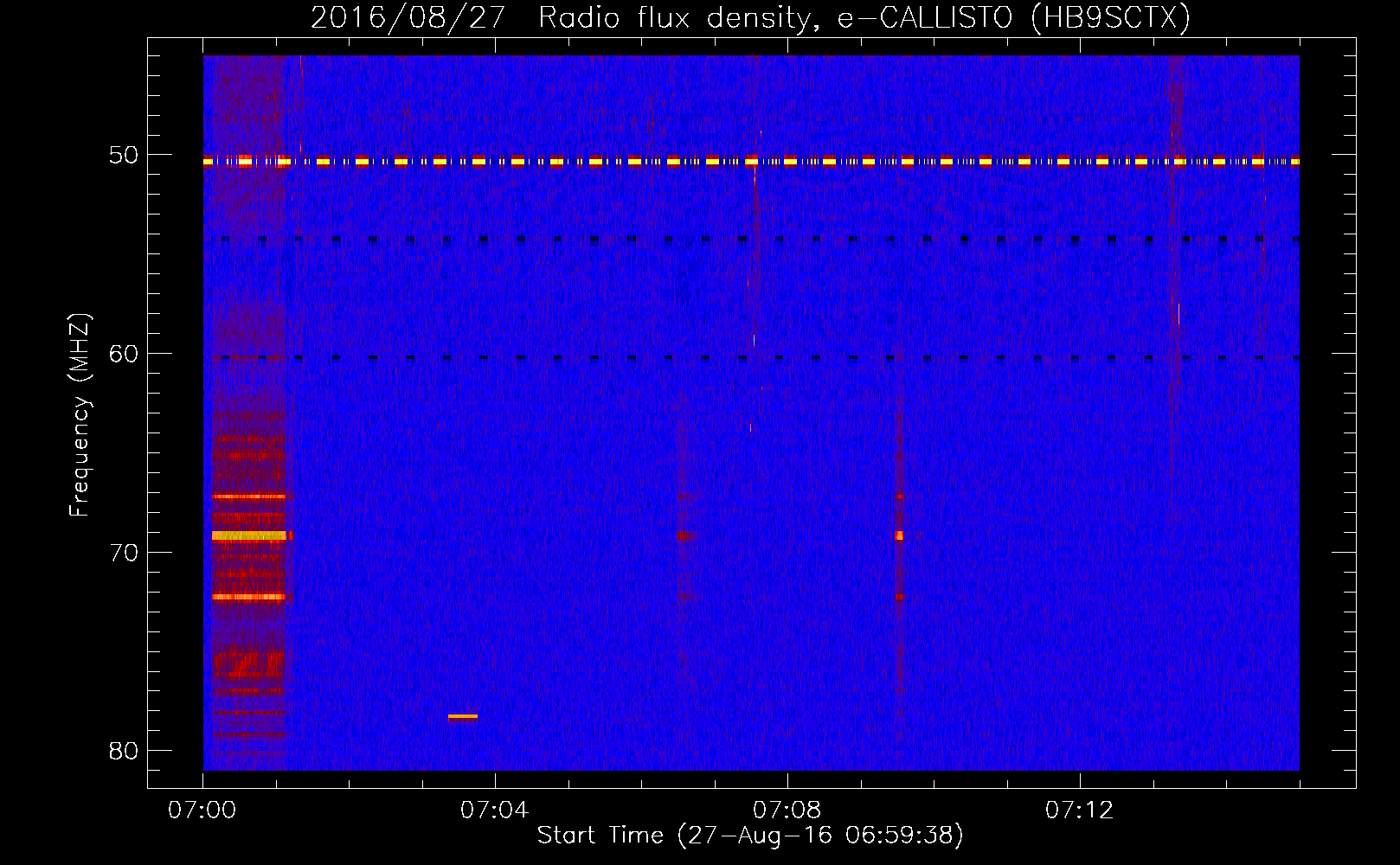Click the plot title "2016/08/27 Radio flux density, e-CALLISTO (HB9SCTX)"
Viewport: 1400px width, 865px height.
click(750, 17)
